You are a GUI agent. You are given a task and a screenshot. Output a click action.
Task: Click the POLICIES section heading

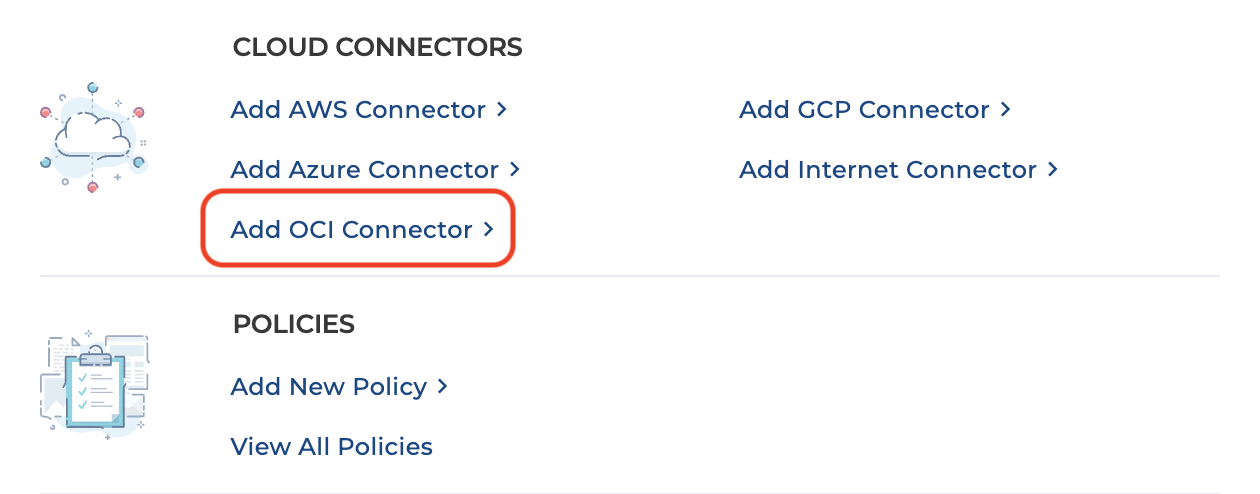click(293, 324)
